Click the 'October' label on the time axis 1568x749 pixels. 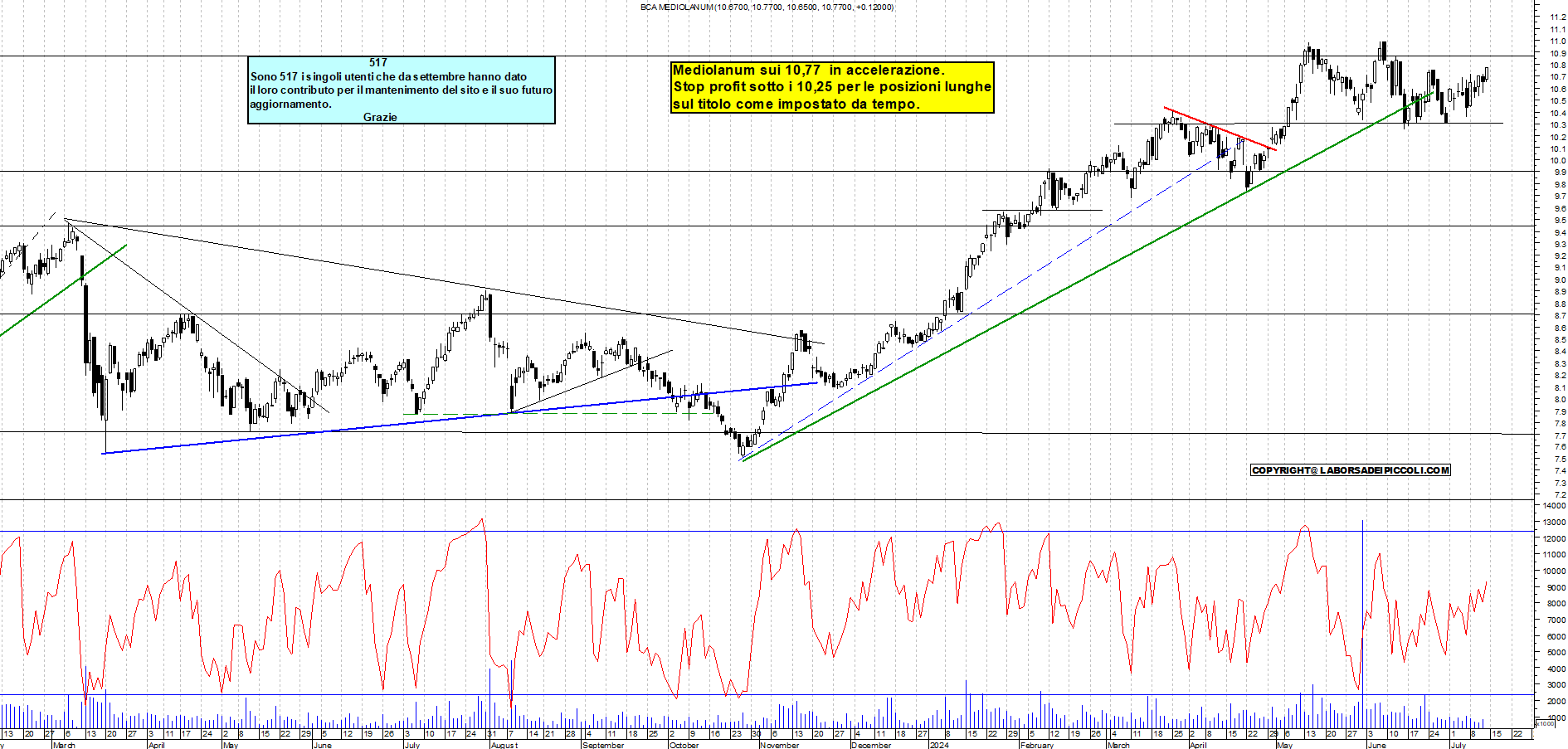(684, 745)
